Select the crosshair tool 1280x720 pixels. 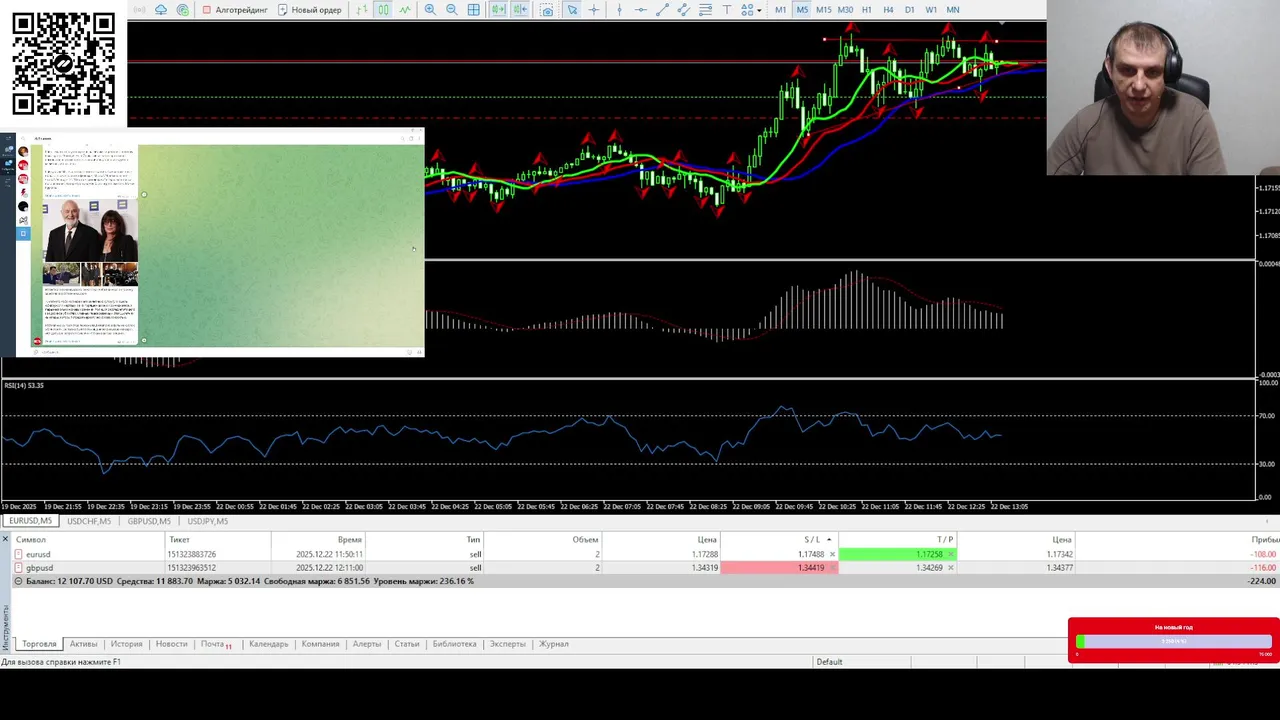click(x=594, y=9)
